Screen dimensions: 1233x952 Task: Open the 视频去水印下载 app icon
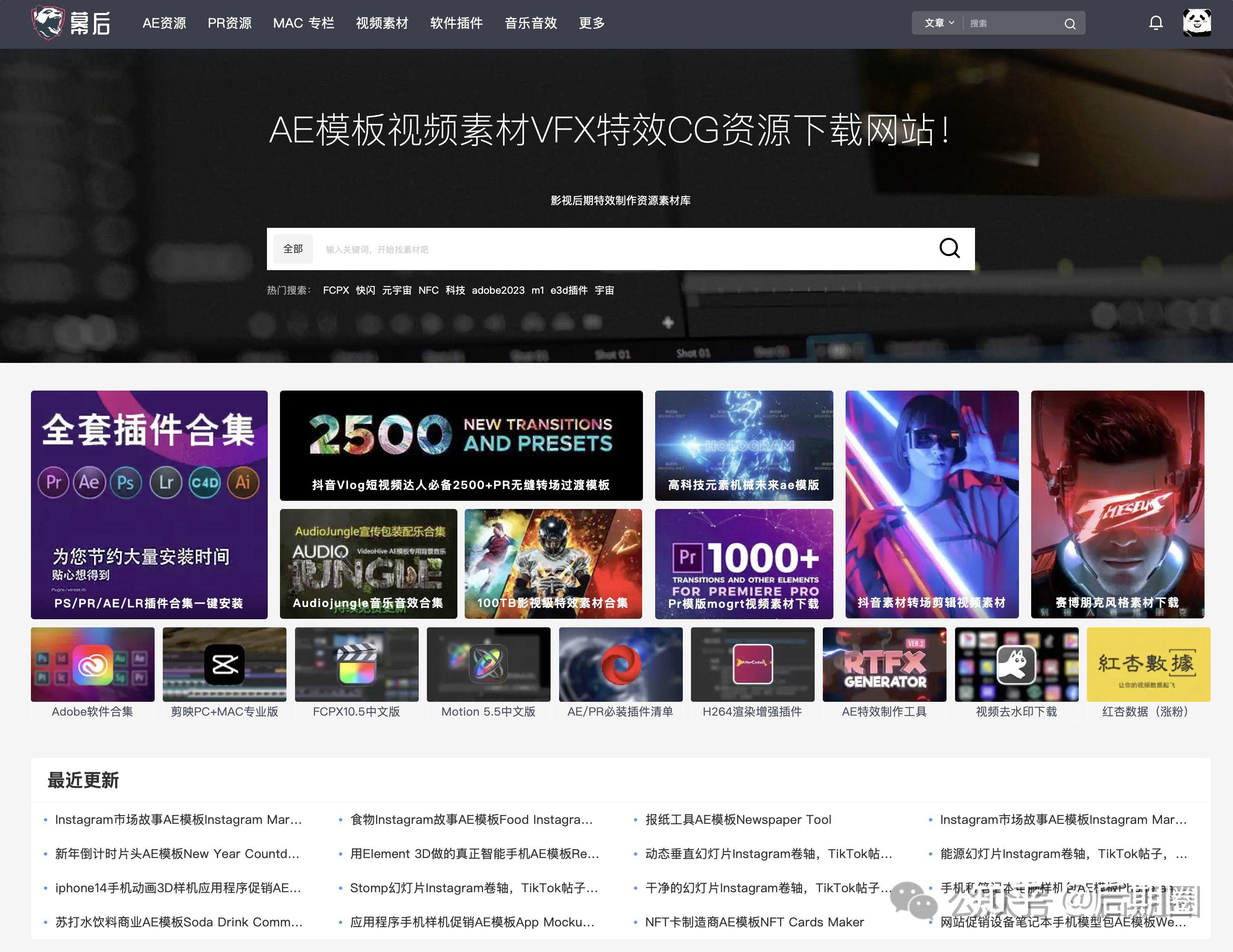tap(1017, 664)
